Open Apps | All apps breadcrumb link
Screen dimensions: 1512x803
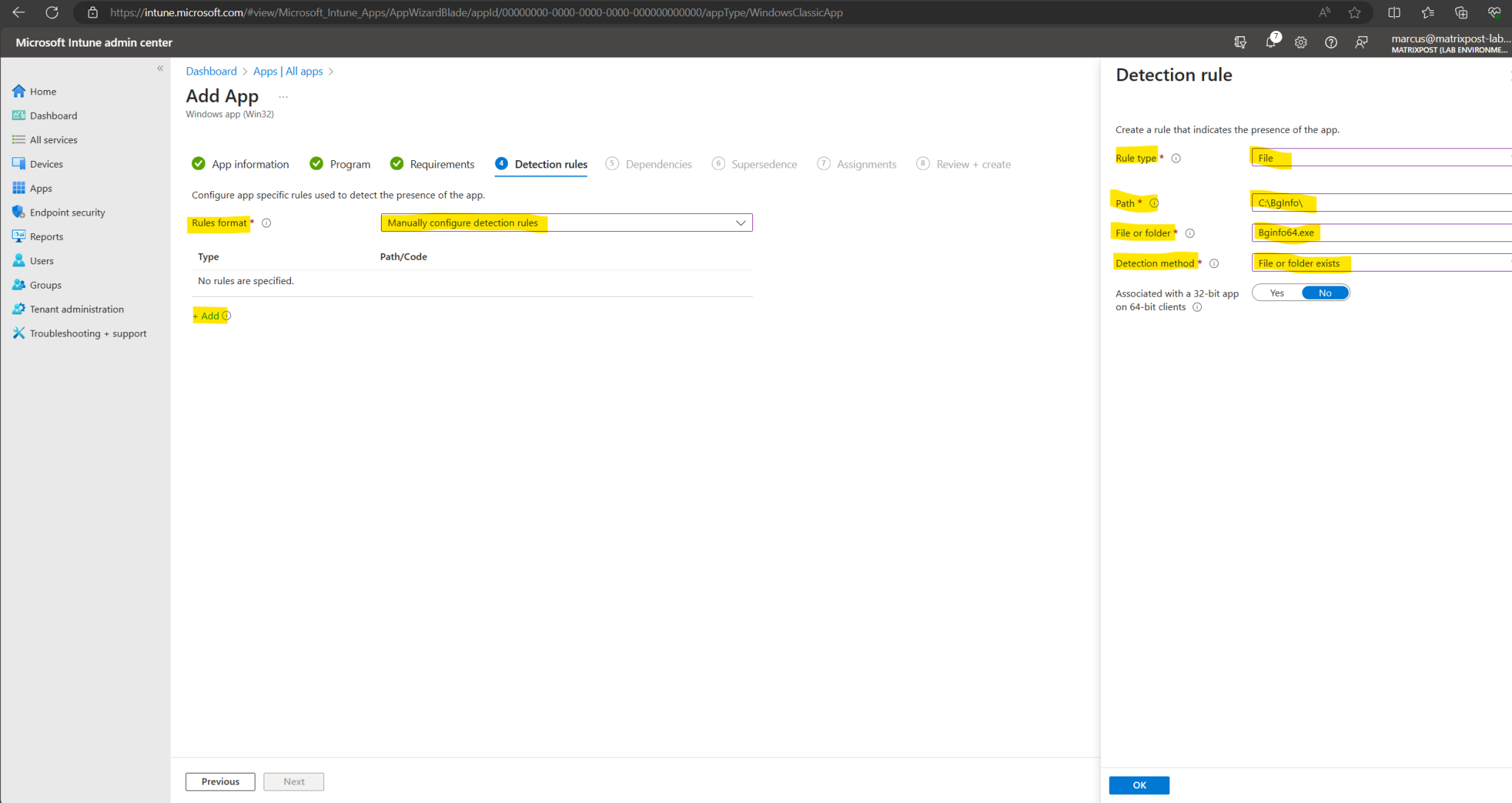coord(289,71)
